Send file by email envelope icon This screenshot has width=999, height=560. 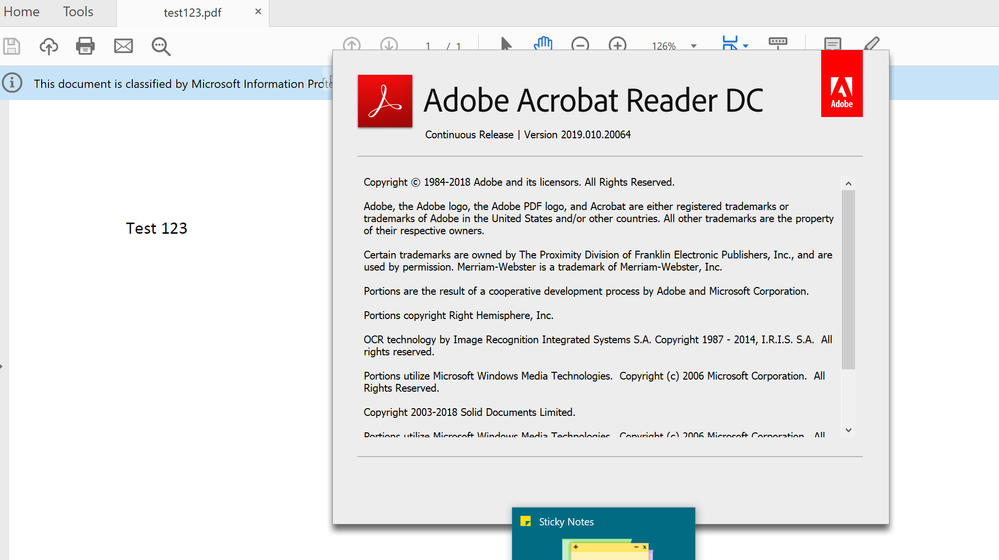pos(123,47)
